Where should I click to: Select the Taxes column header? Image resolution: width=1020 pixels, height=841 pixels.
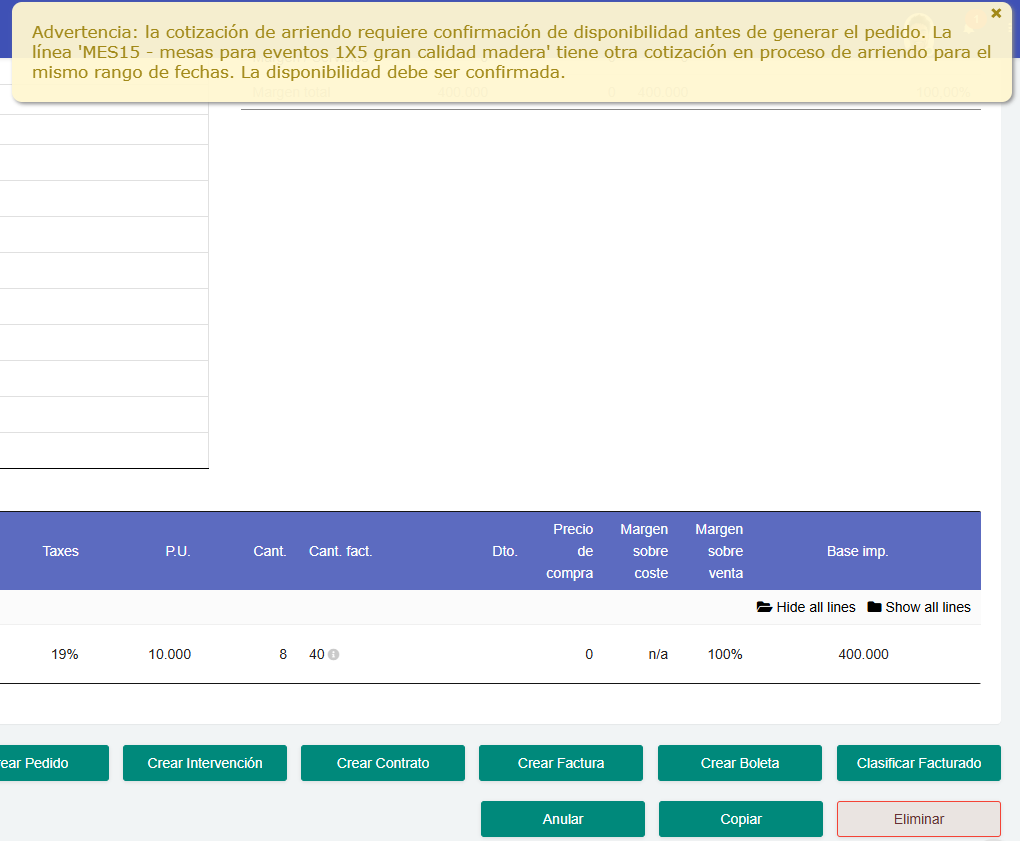[x=60, y=551]
